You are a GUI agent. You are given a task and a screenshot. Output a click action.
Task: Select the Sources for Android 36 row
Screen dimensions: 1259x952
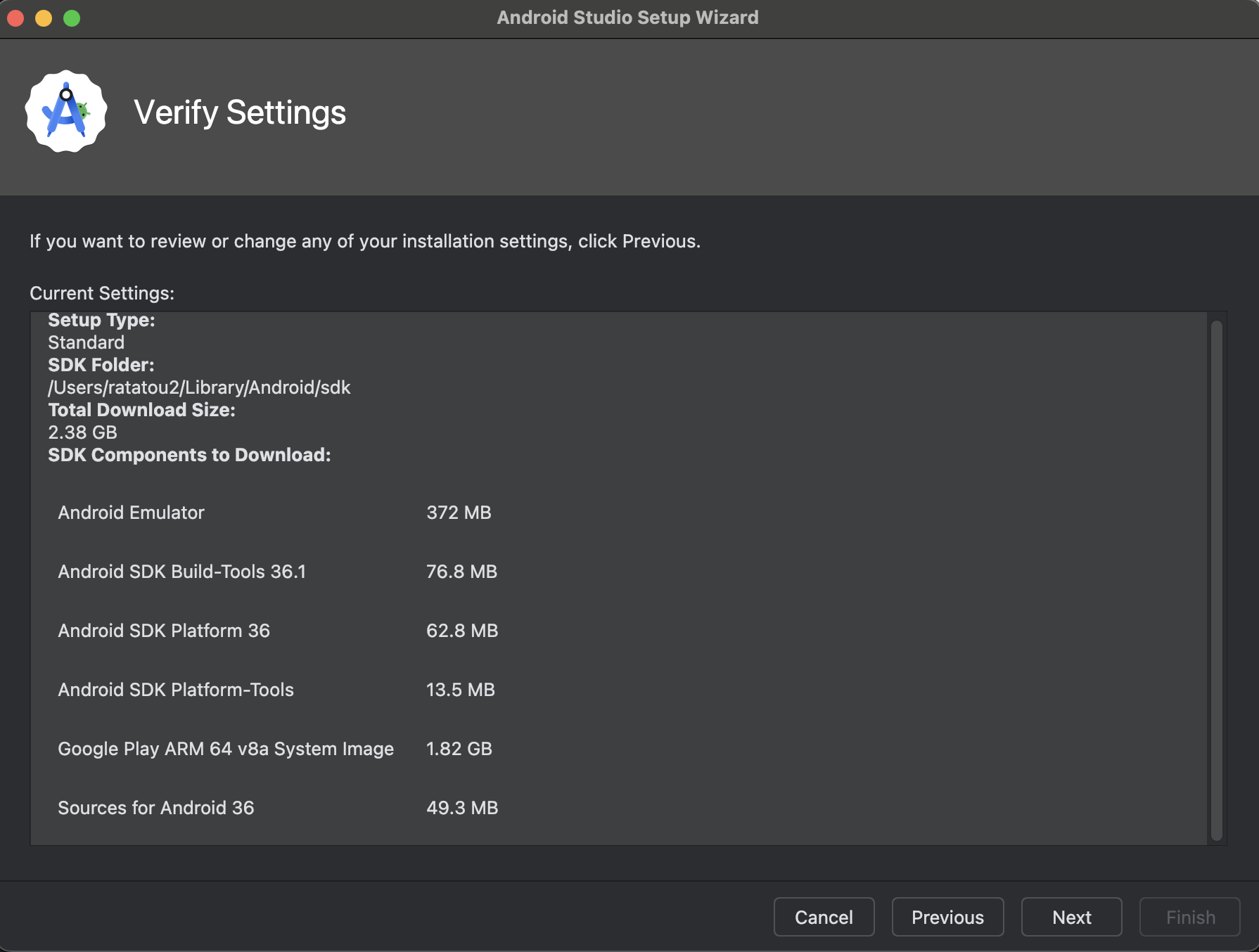coord(156,808)
